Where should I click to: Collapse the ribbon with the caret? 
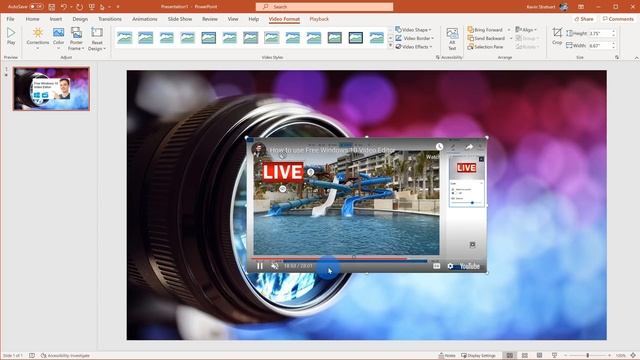636,58
